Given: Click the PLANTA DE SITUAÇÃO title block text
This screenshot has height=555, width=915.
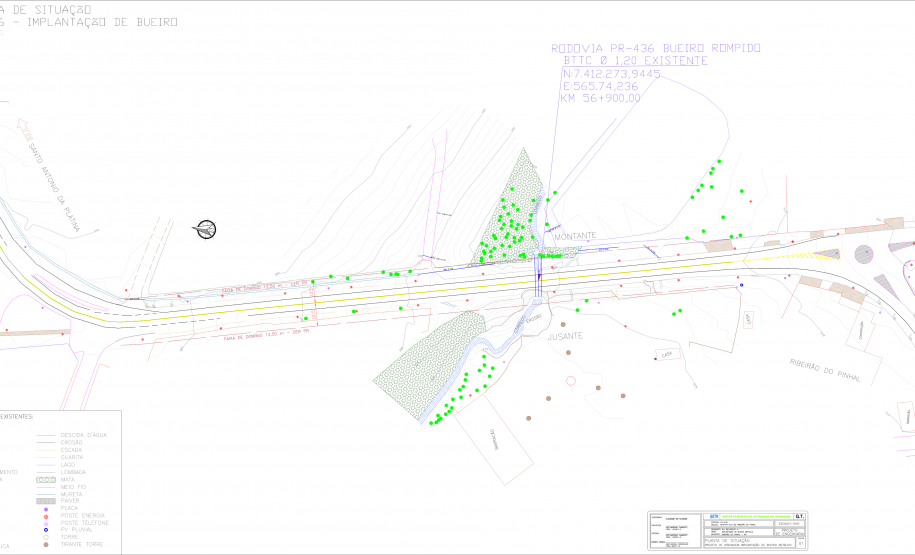Looking at the screenshot, I should 729,539.
